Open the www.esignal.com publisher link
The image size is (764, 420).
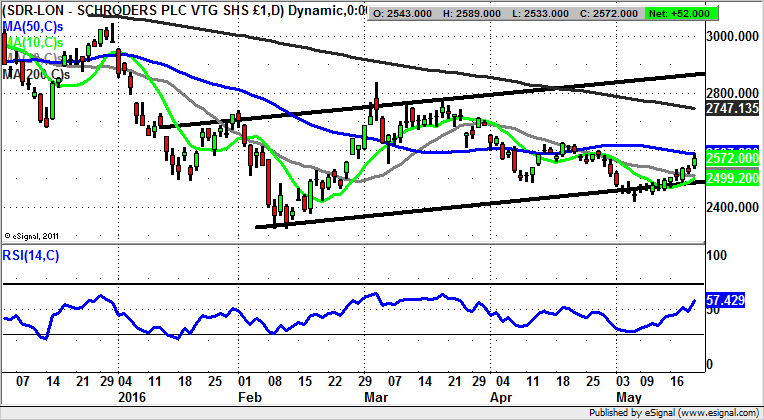[x=716, y=411]
